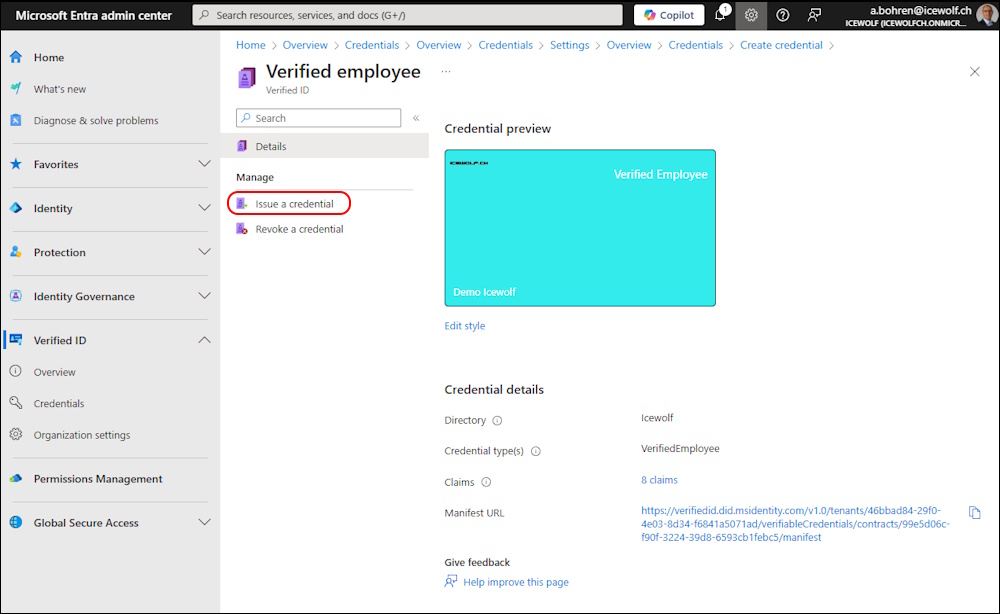Open the ellipsis more options menu
Viewport: 1000px width, 614px height.
(x=446, y=71)
